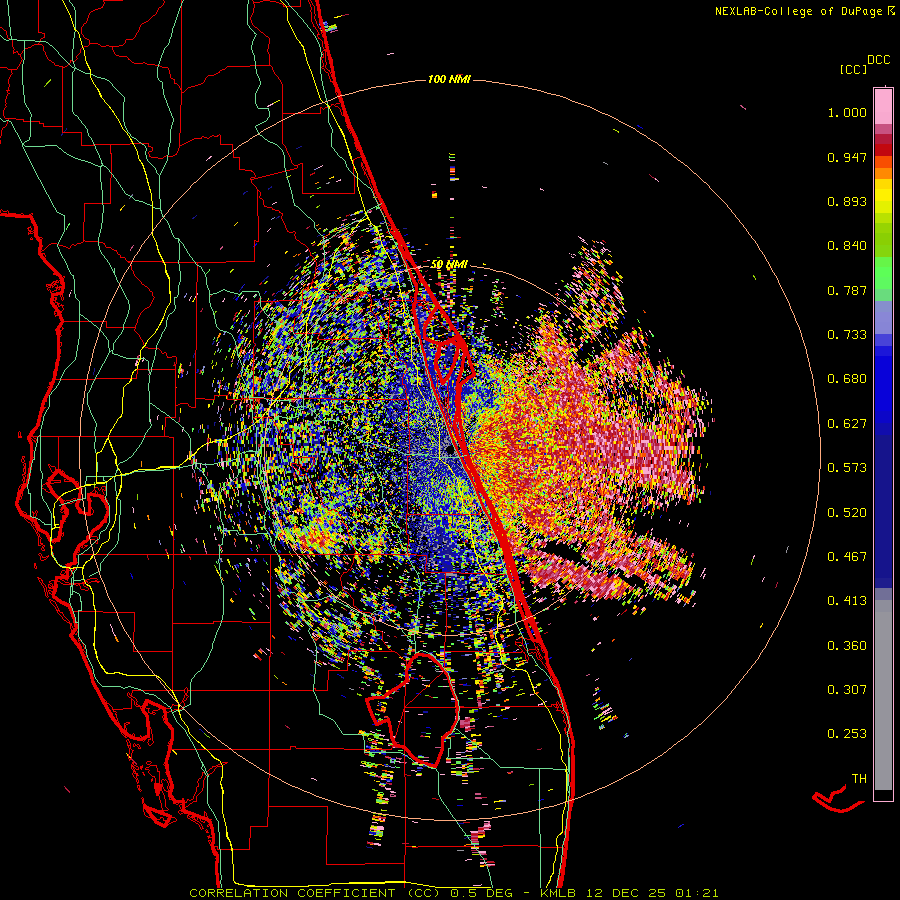Click the 01:21 timestamp
This screenshot has height=900, width=900.
(x=696, y=893)
